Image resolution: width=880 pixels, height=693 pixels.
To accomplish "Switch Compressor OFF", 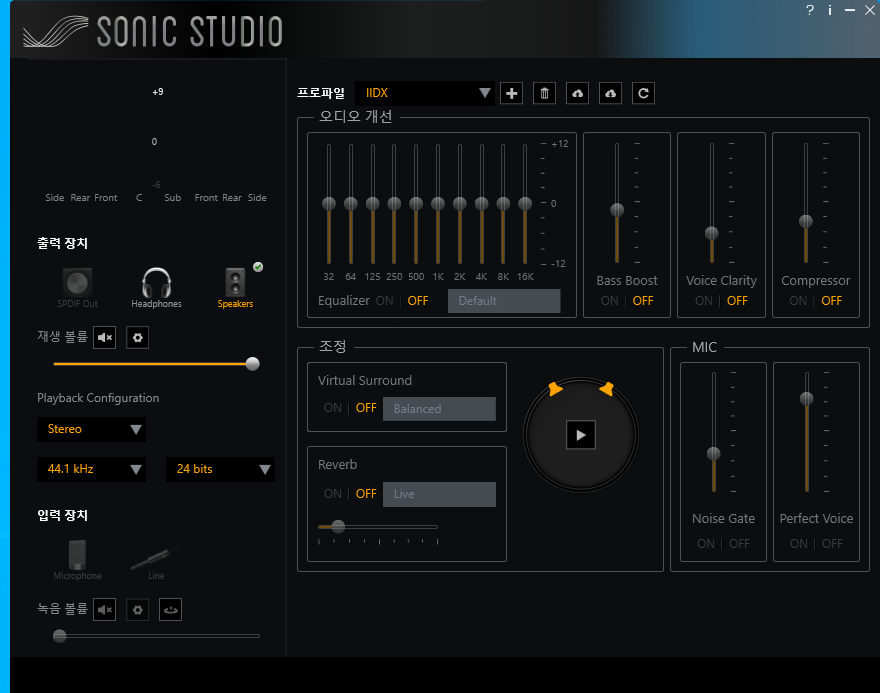I will (832, 301).
